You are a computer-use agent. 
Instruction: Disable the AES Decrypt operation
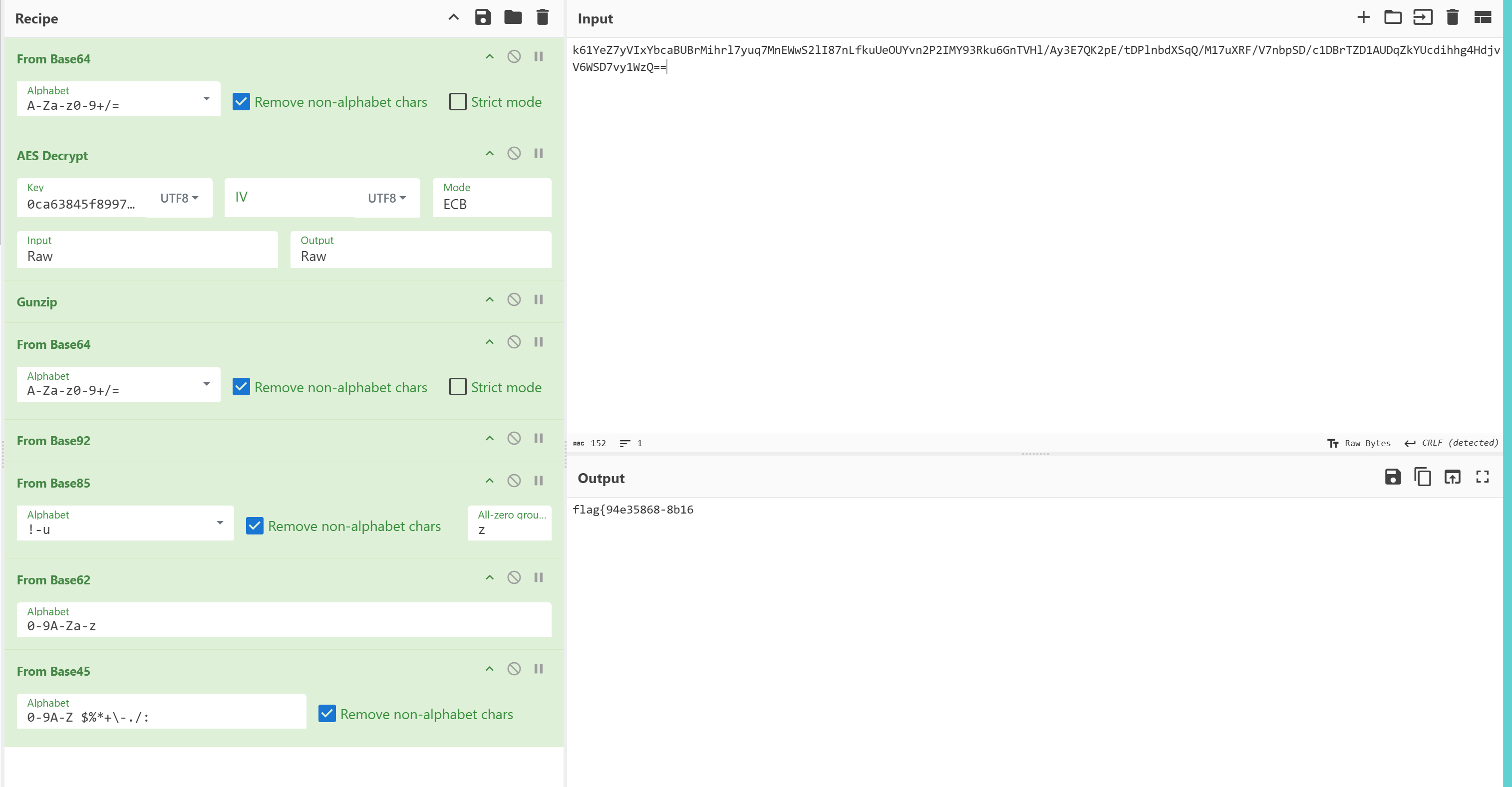click(514, 153)
